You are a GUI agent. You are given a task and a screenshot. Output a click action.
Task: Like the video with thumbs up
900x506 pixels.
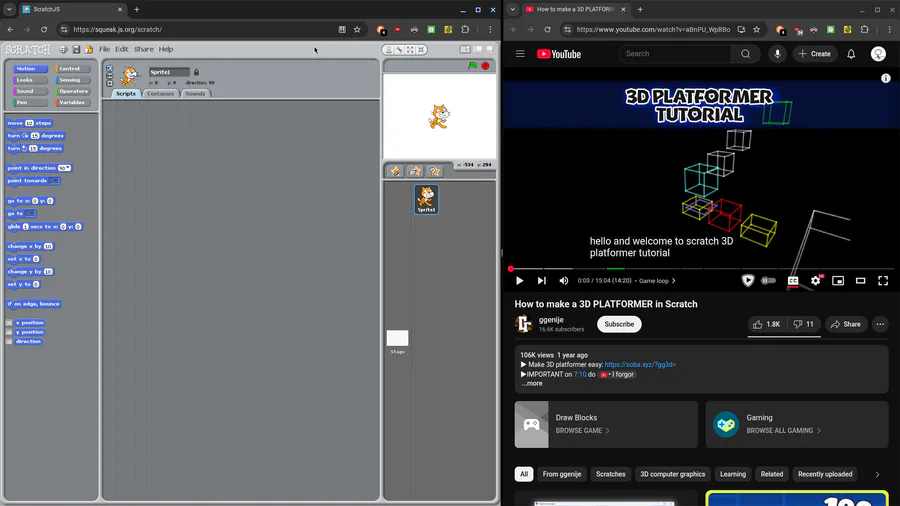point(766,324)
